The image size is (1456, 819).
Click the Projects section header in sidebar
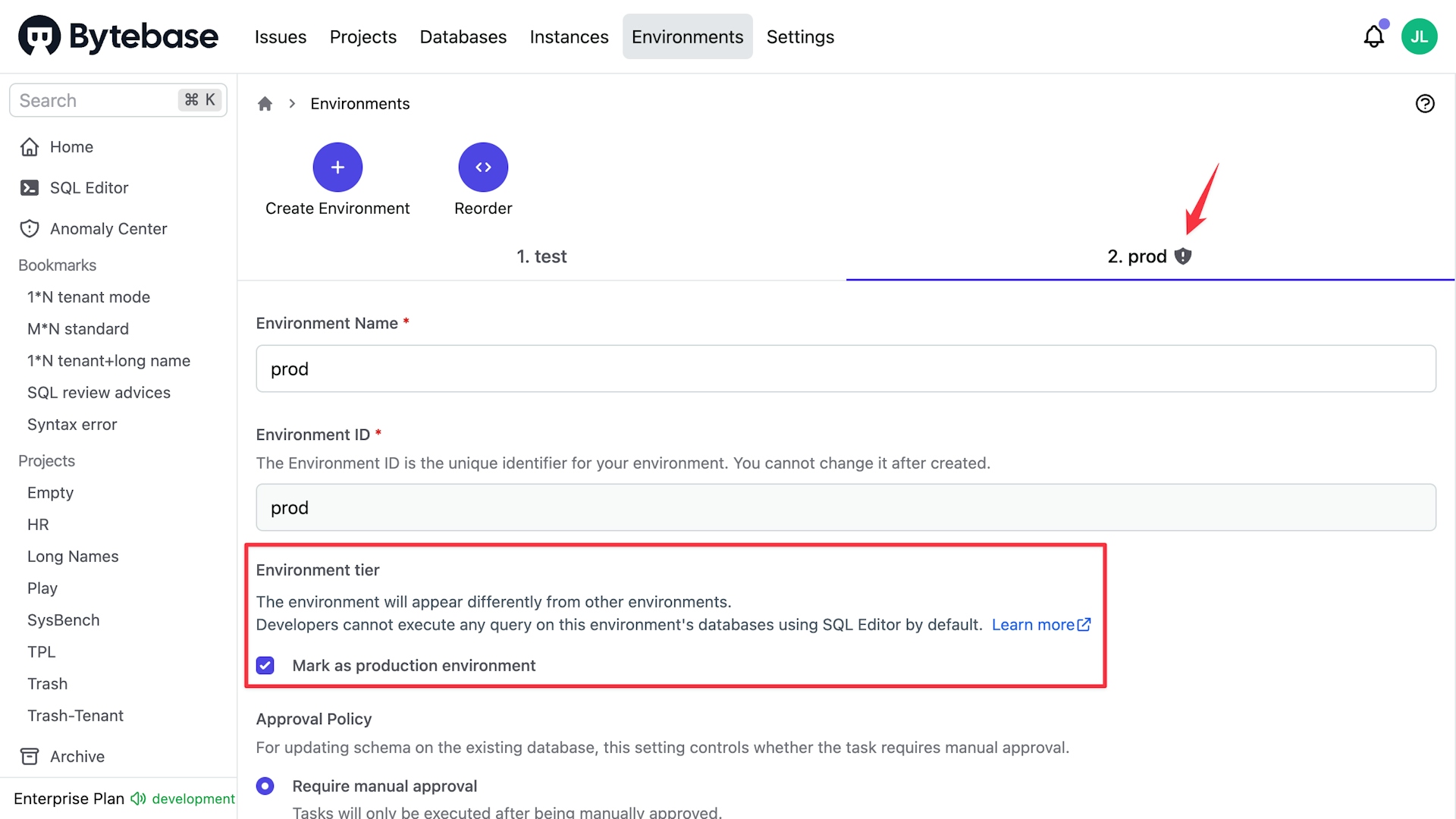click(46, 461)
